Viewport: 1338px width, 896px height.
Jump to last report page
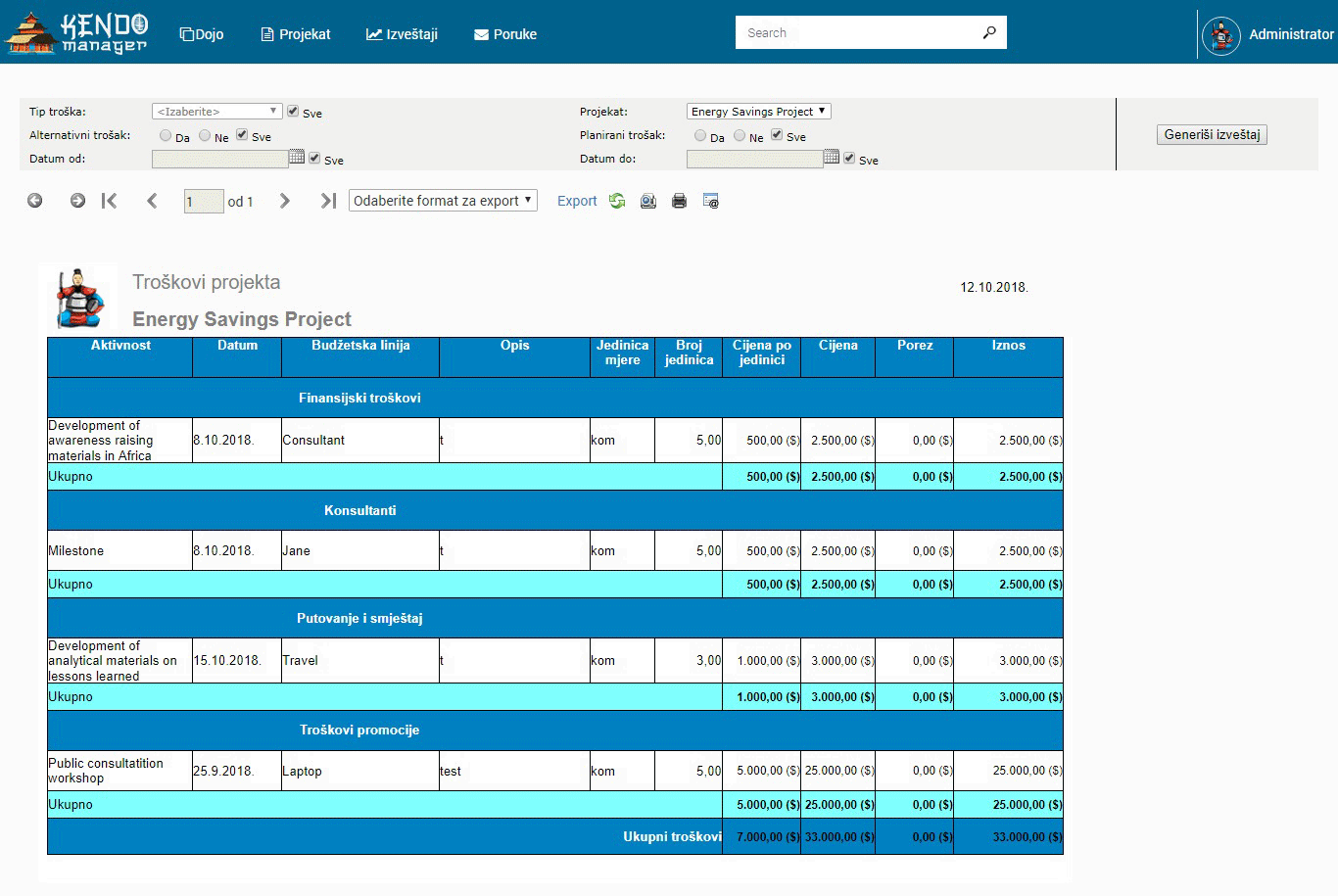[329, 201]
